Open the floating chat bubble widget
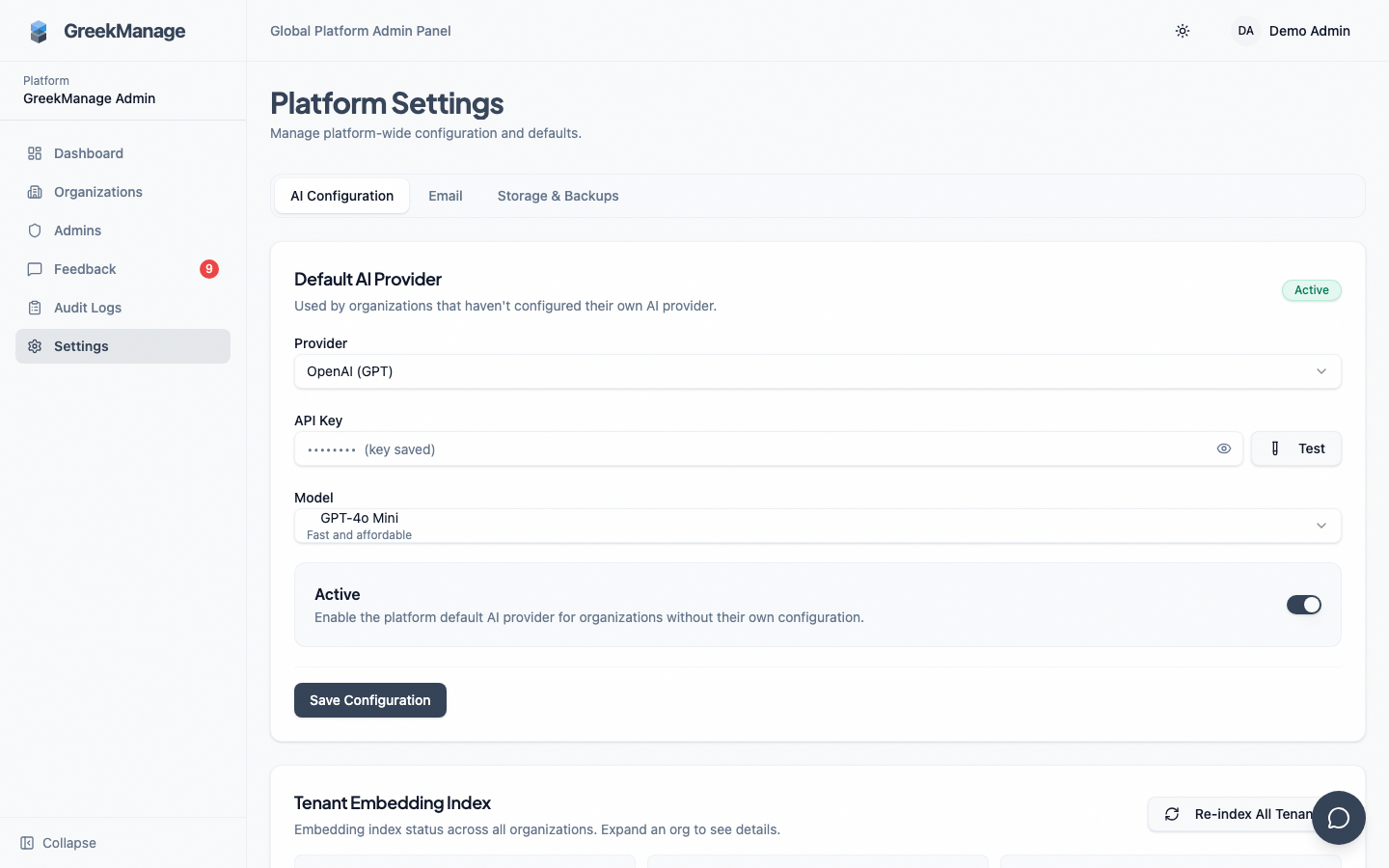This screenshot has height=868, width=1389. [1339, 818]
